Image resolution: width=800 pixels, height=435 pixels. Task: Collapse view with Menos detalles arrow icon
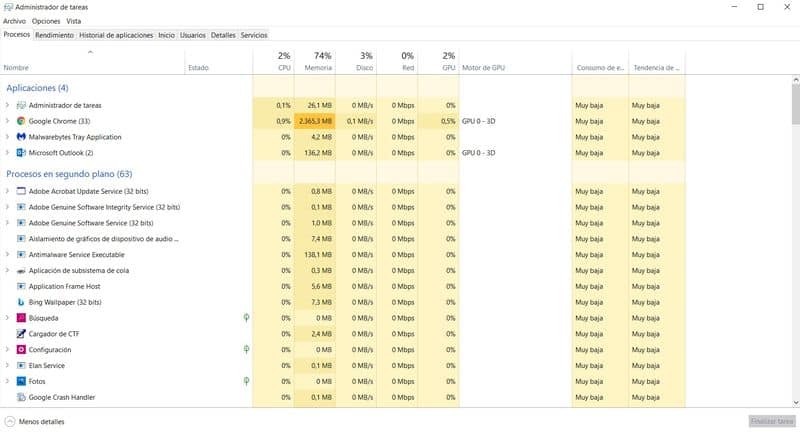[10, 422]
